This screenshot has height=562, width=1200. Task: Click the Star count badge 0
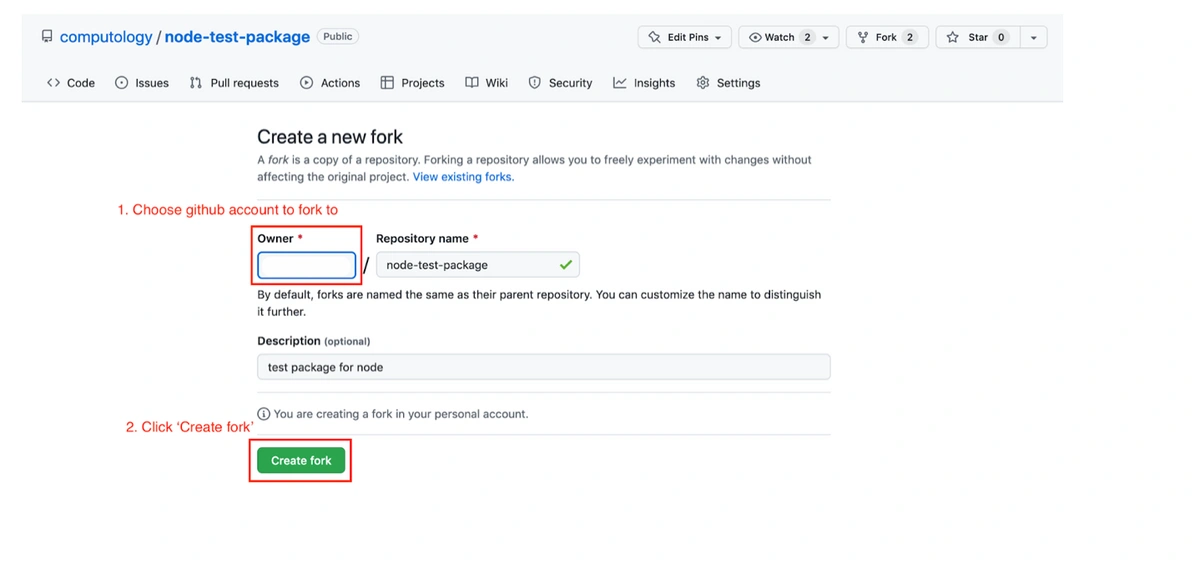click(1001, 37)
